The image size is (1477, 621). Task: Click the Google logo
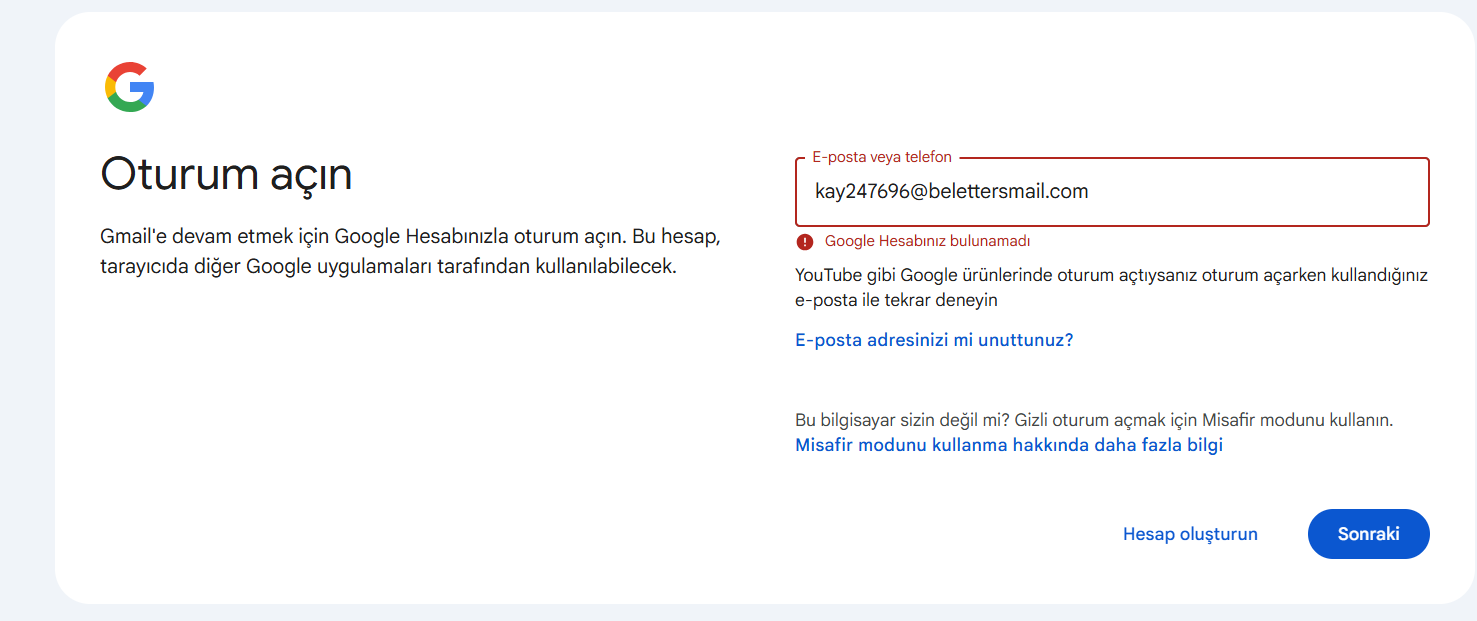[129, 87]
